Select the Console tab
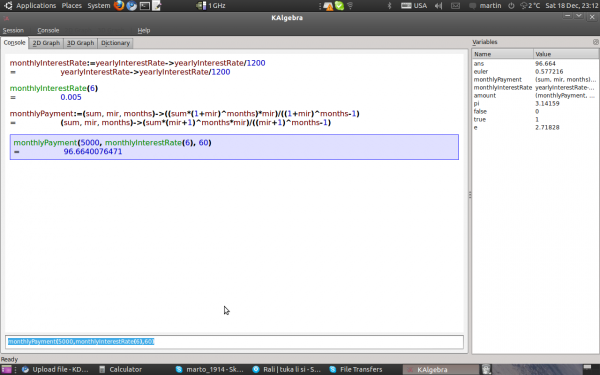Image resolution: width=600 pixels, height=375 pixels. (x=15, y=42)
